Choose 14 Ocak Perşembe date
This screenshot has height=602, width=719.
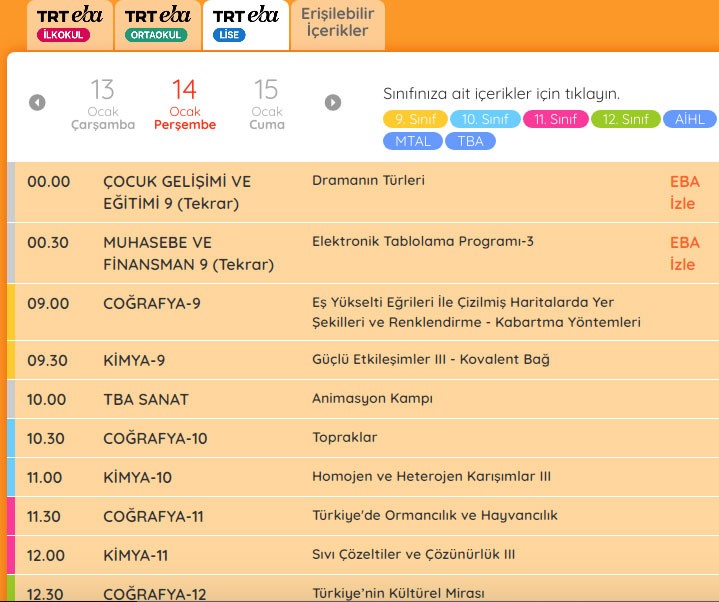click(x=184, y=104)
